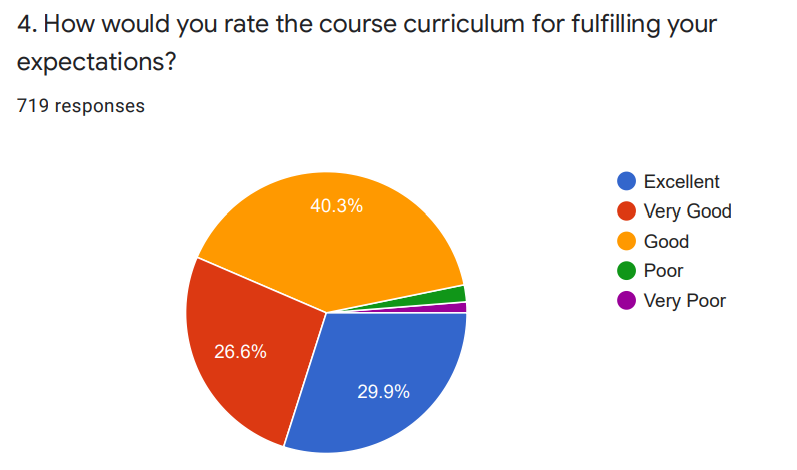
Task: Select the Excellent legend label
Action: [x=682, y=182]
